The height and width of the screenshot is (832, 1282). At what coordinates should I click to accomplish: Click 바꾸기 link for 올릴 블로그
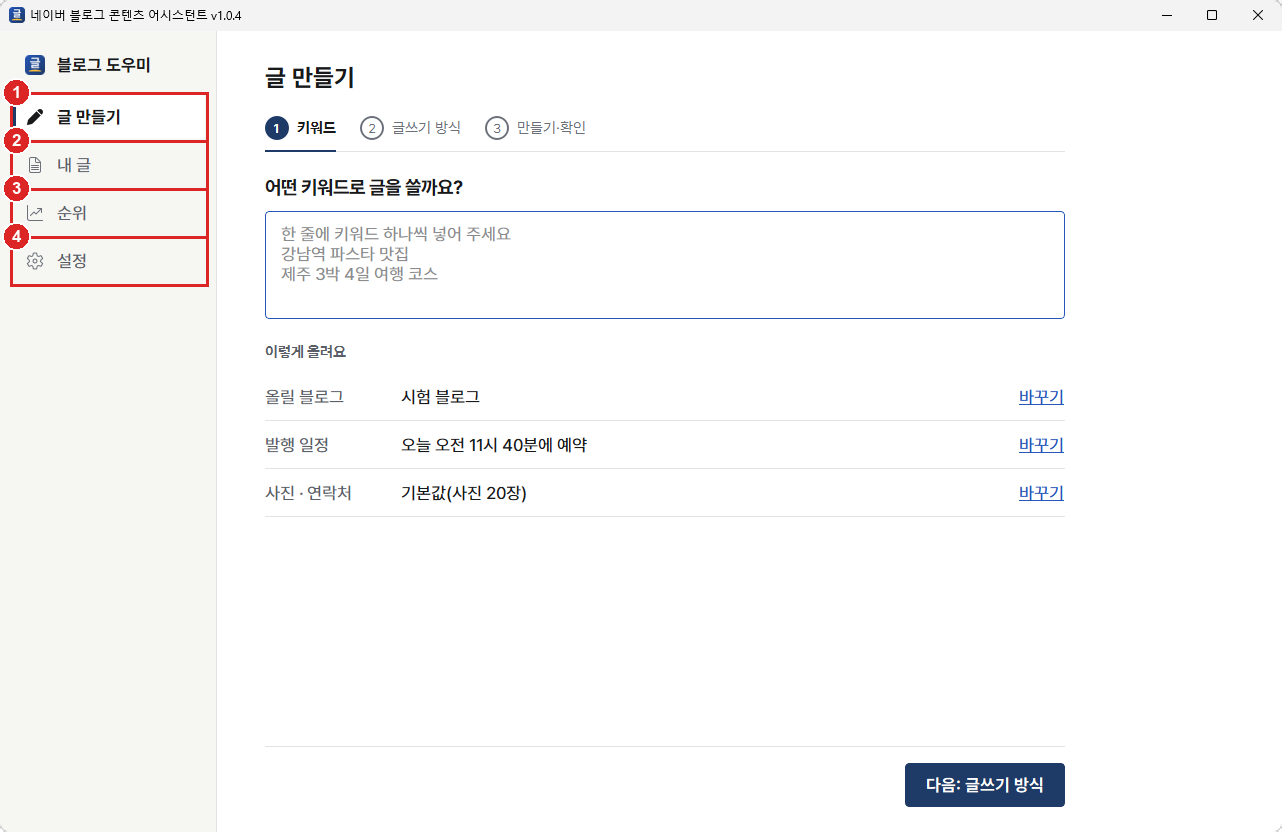click(x=1041, y=397)
